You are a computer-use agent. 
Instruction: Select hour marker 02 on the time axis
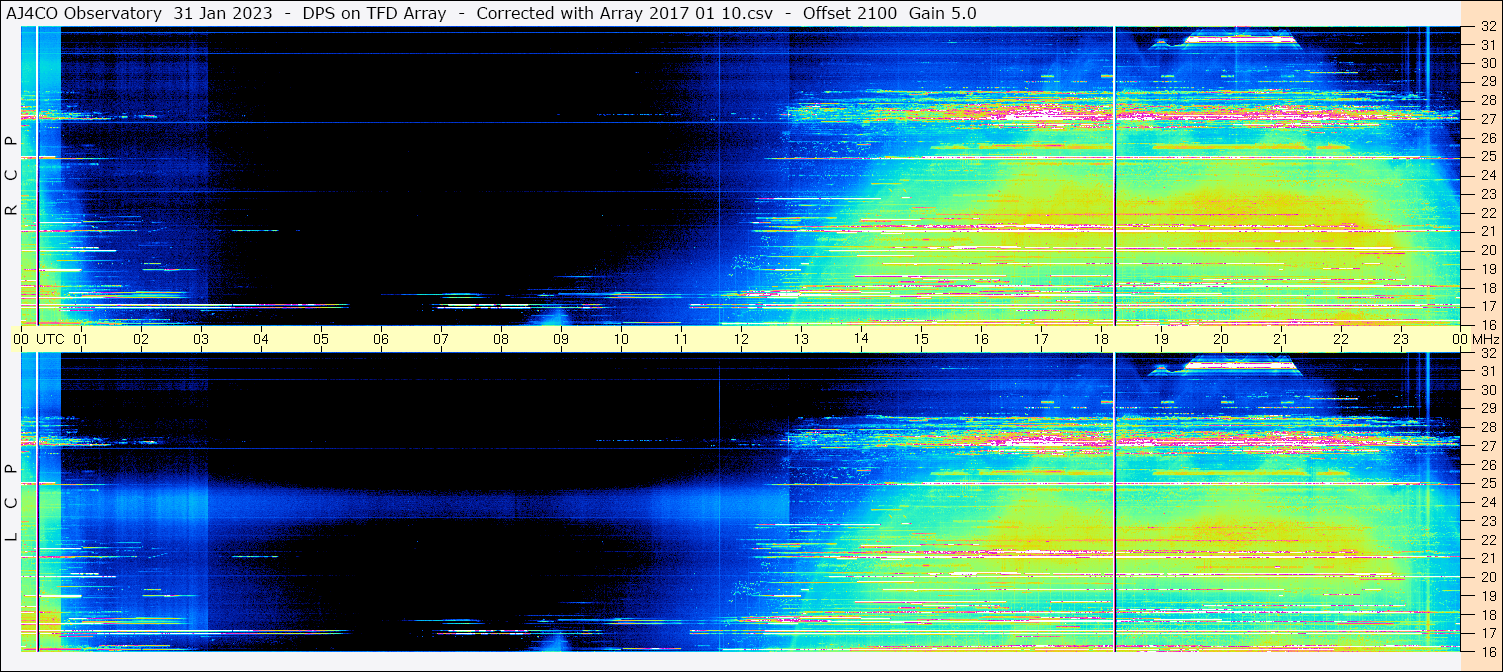[x=141, y=339]
